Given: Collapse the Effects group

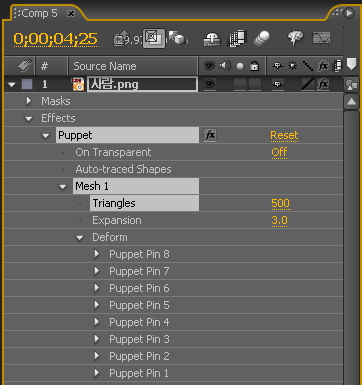Looking at the screenshot, I should (x=29, y=119).
